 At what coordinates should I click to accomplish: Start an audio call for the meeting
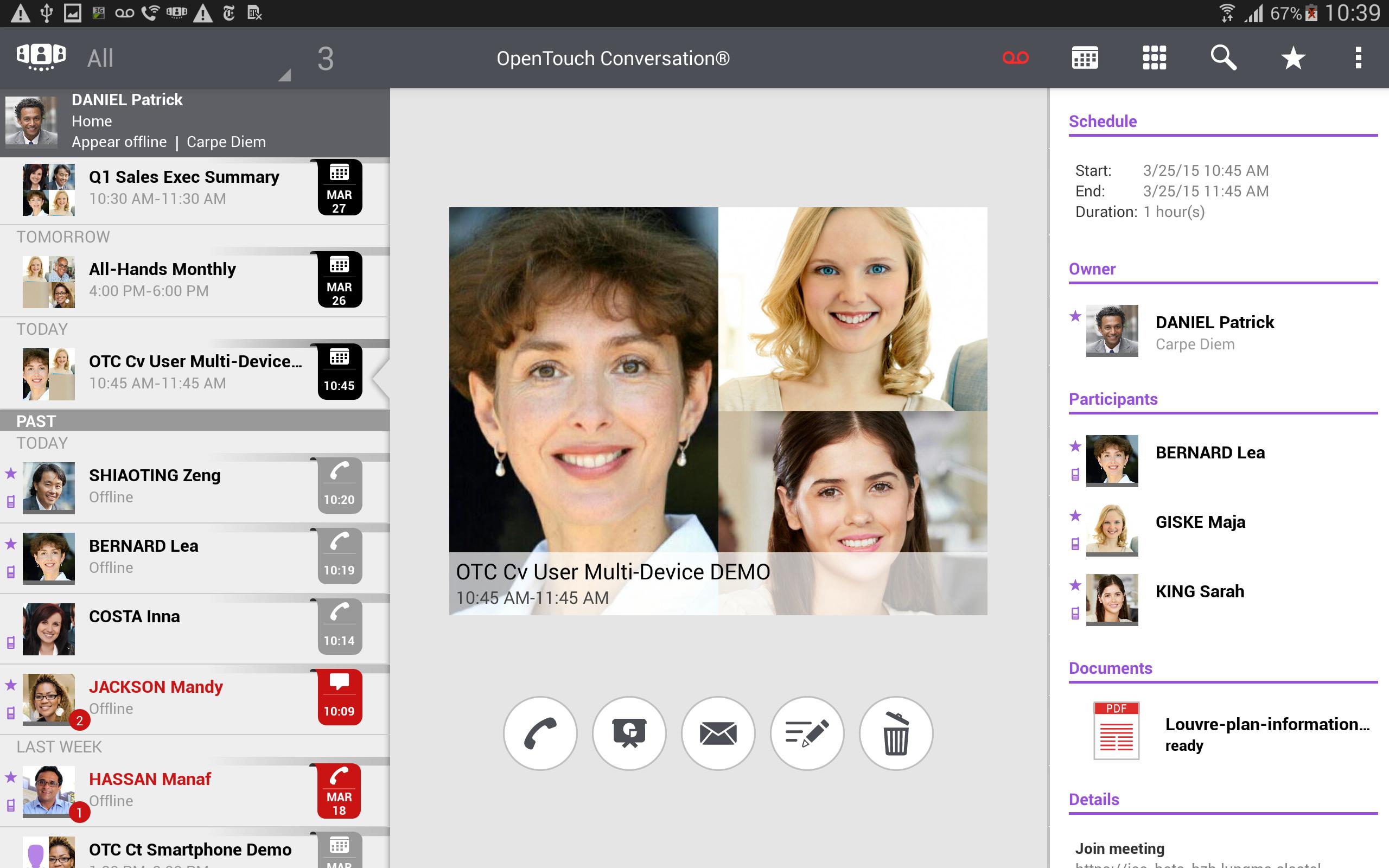(x=540, y=733)
